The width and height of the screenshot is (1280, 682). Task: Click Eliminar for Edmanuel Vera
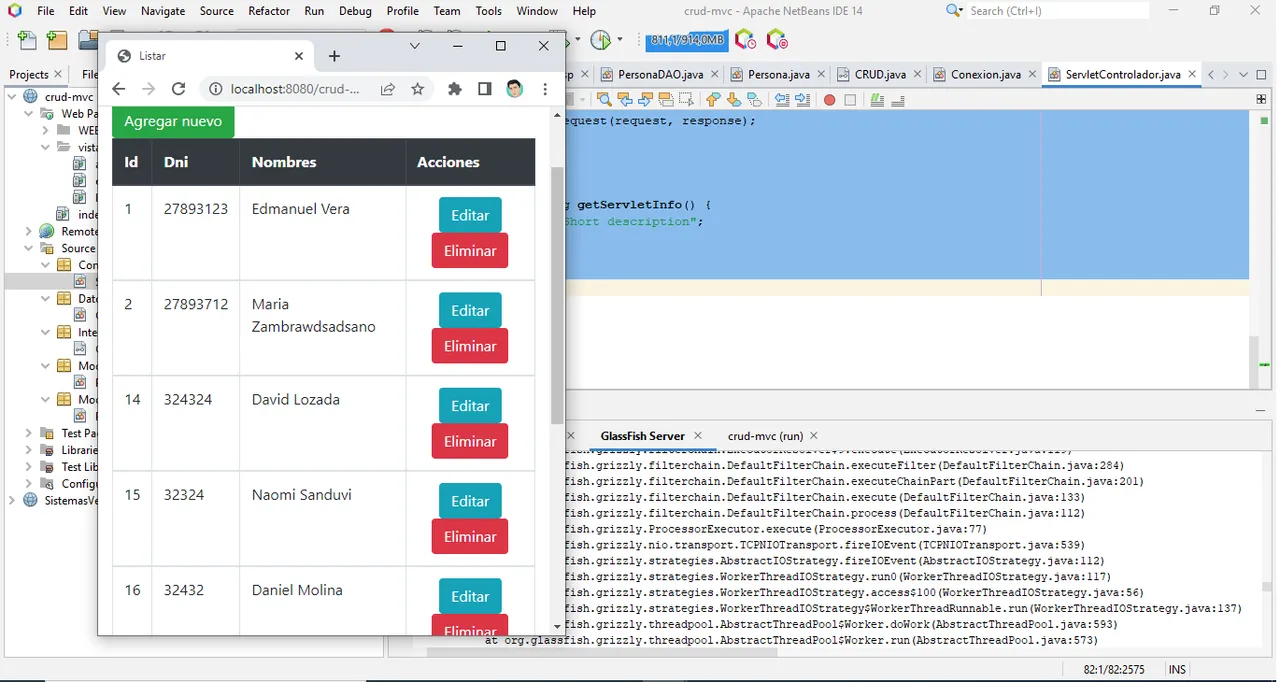[470, 251]
